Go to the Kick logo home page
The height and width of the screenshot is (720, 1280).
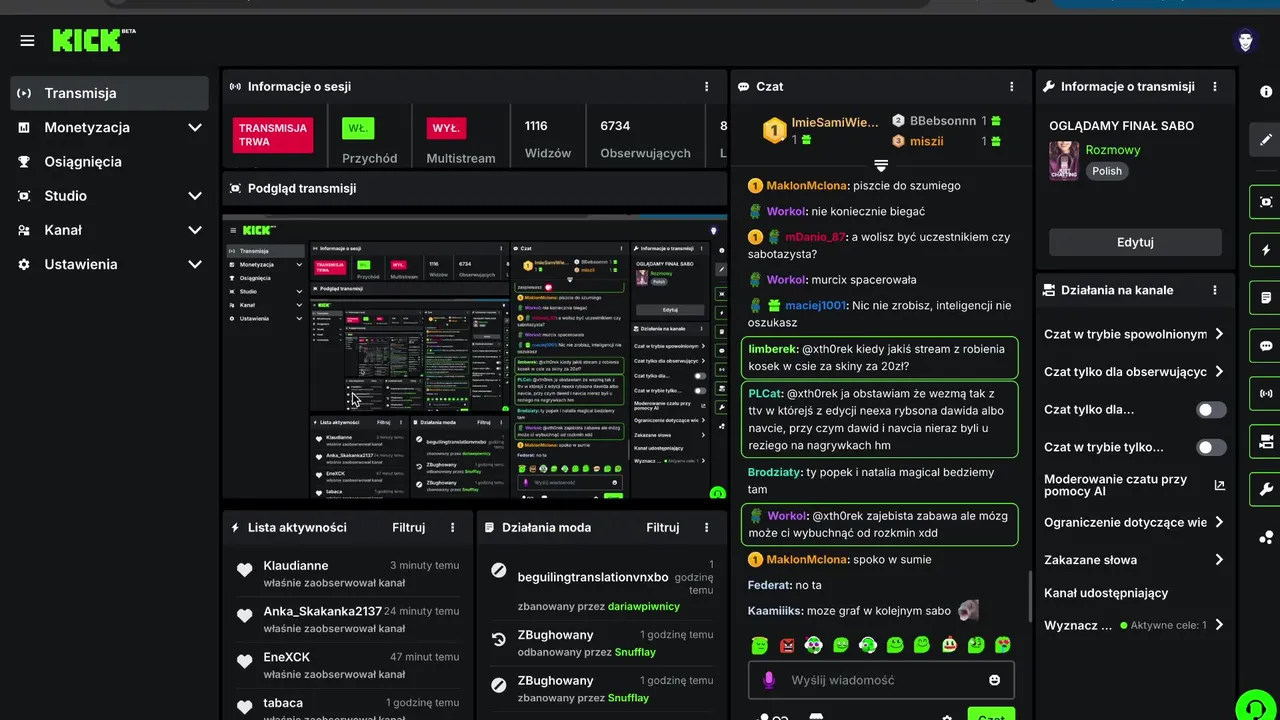click(x=92, y=40)
